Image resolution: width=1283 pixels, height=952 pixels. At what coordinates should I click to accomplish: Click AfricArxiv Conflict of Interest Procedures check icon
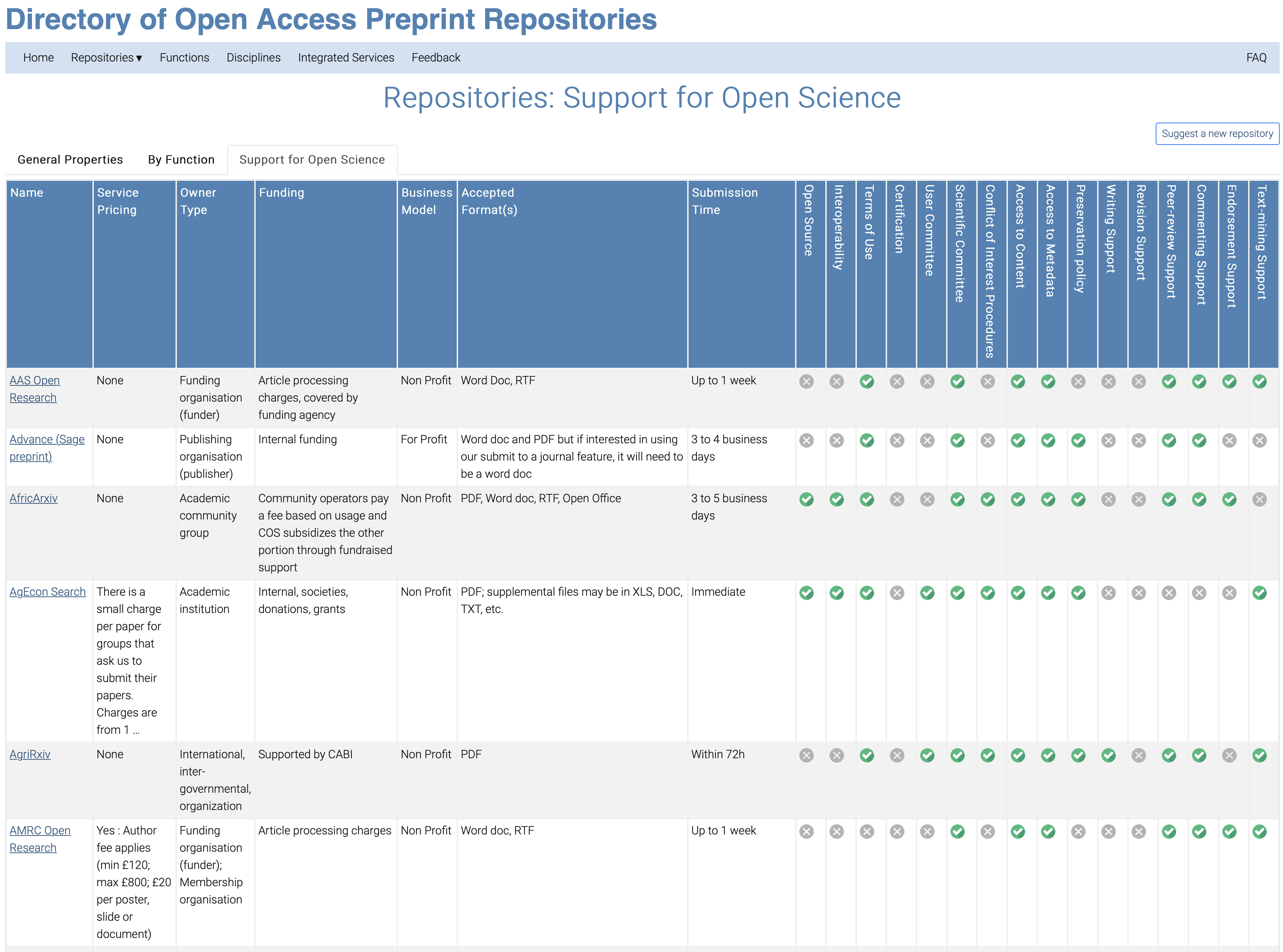coord(987,499)
